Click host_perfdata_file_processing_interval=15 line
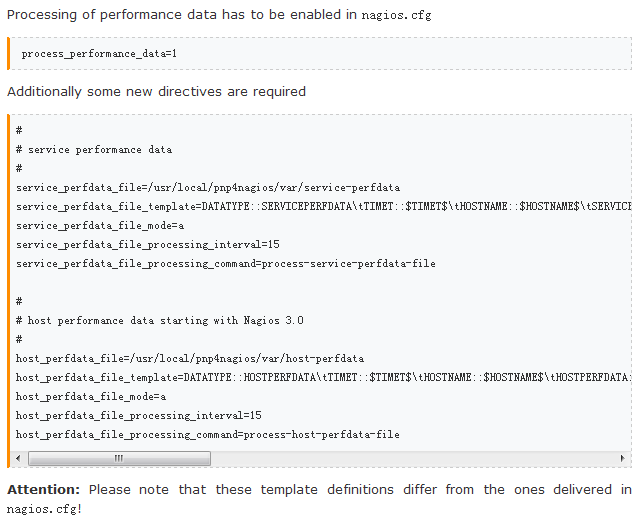This screenshot has width=642, height=520. (x=138, y=415)
